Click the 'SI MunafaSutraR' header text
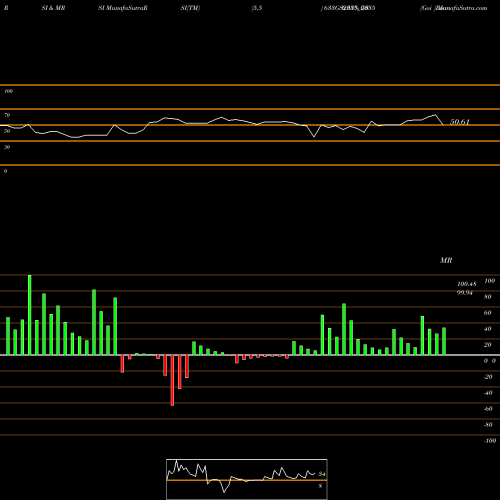This screenshot has width=500, height=500. [x=123, y=8]
